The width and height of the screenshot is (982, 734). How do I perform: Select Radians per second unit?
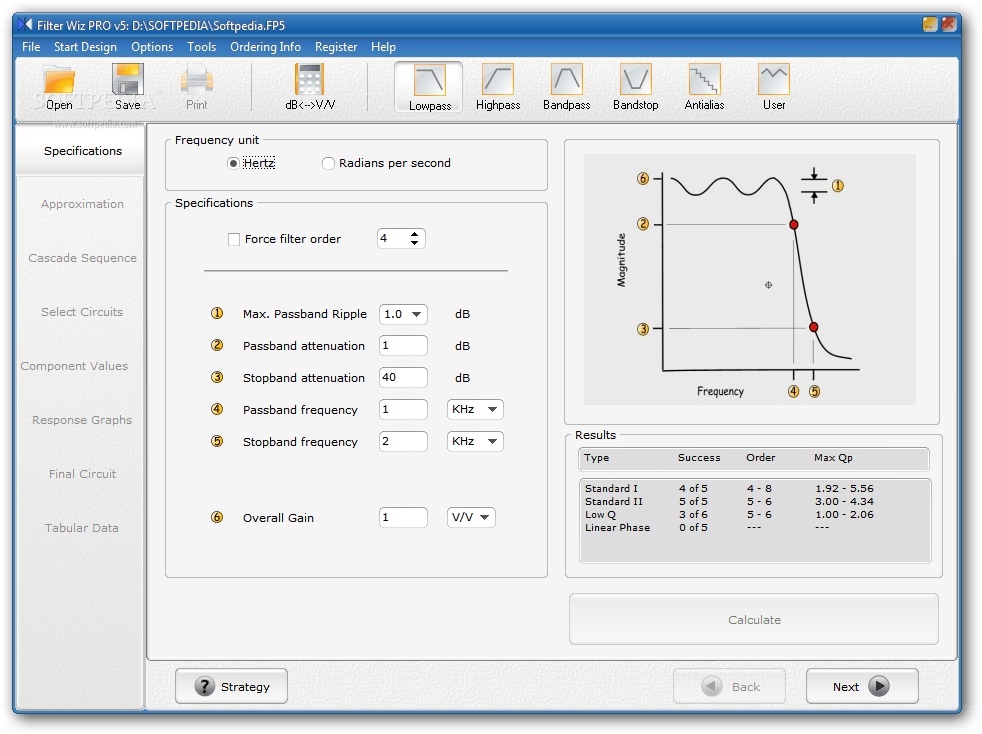pos(328,163)
